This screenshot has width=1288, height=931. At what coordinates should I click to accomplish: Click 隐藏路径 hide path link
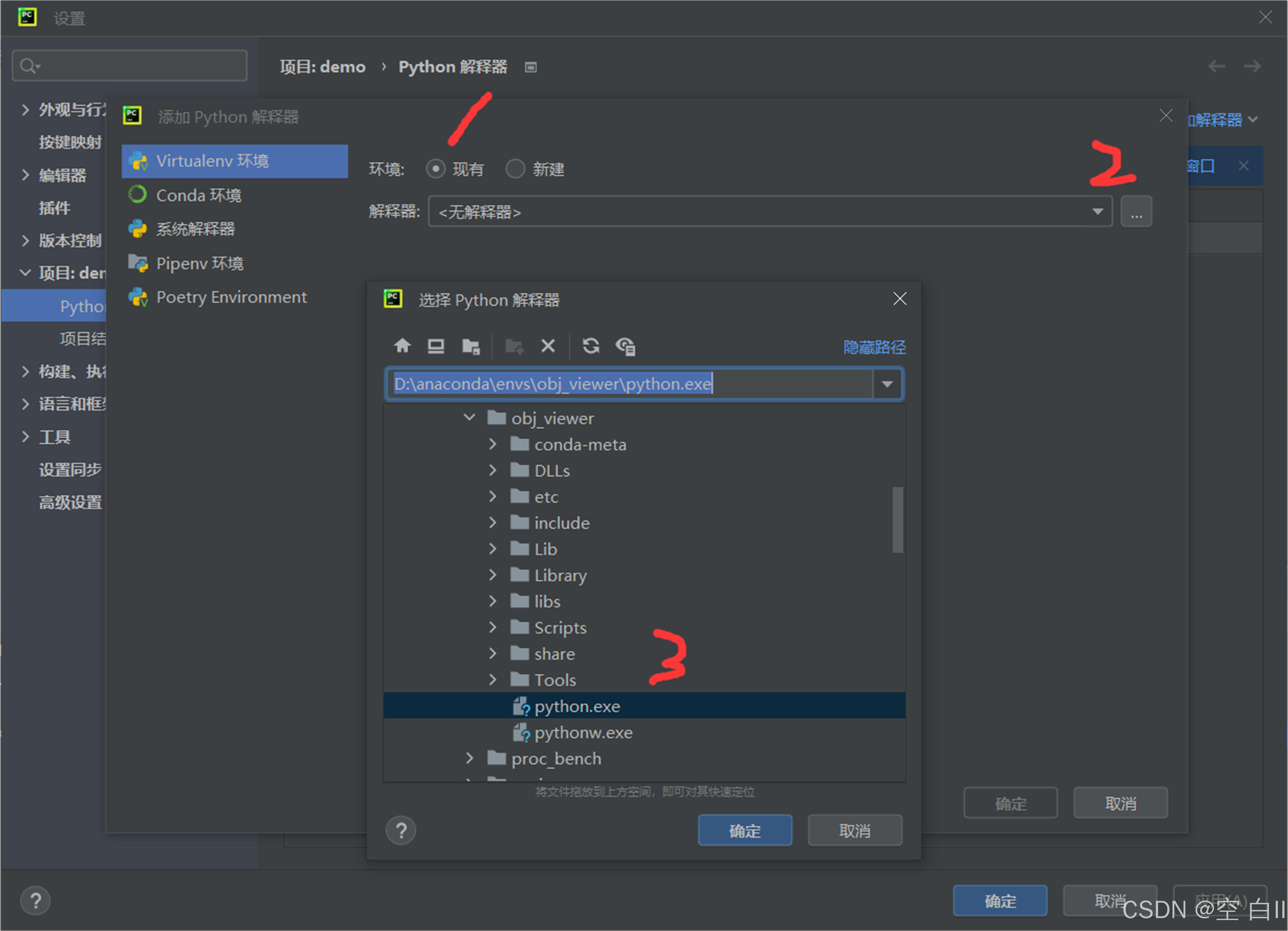[x=874, y=347]
